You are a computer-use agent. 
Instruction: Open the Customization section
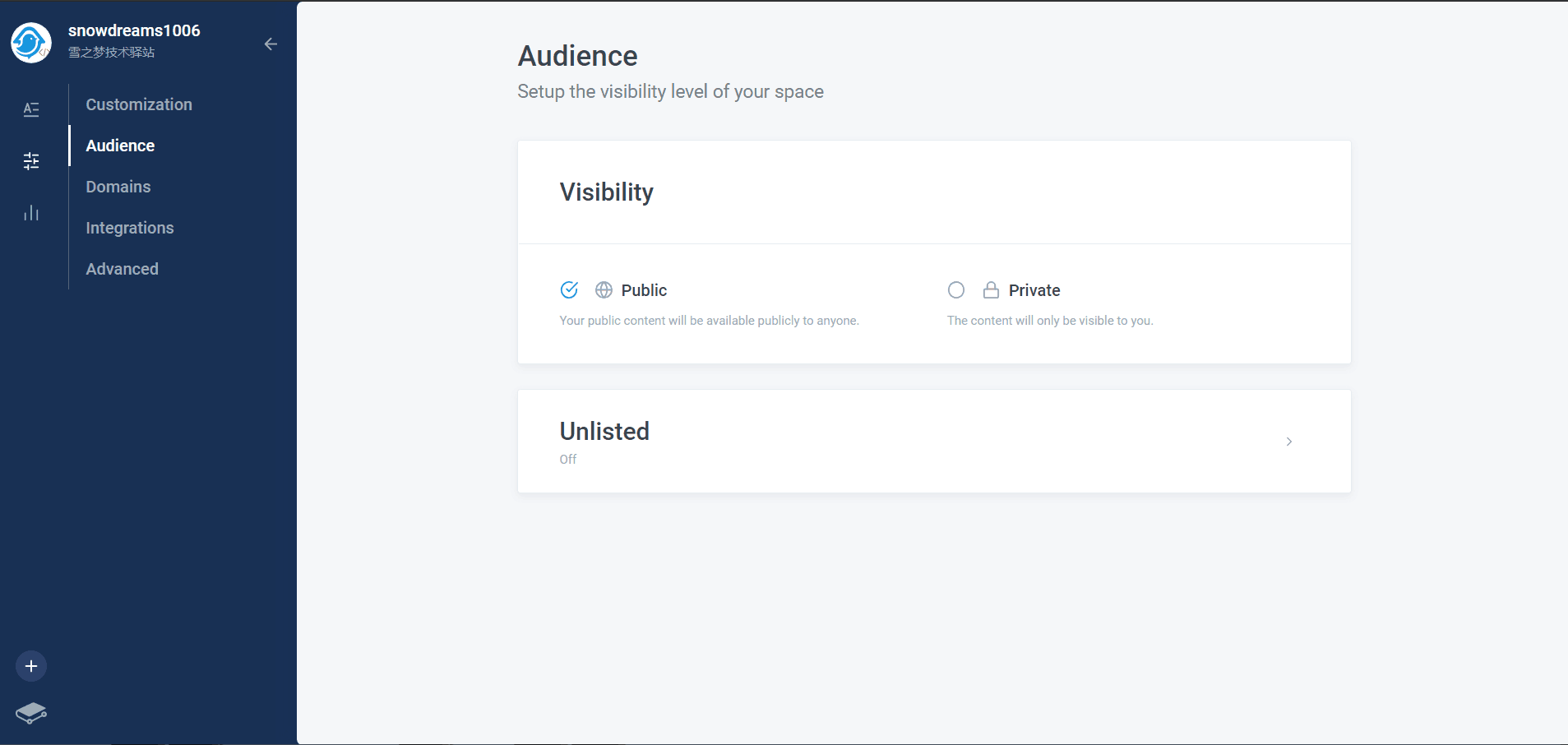138,104
